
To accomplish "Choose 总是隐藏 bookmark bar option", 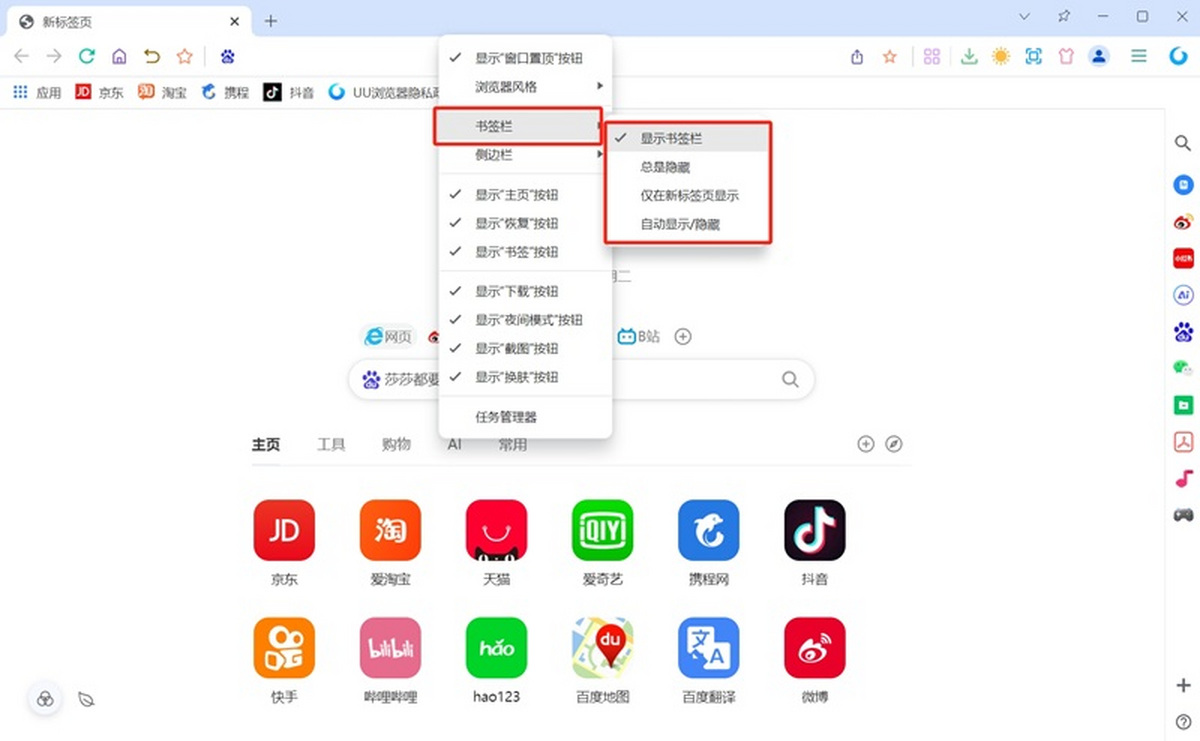I will pyautogui.click(x=688, y=167).
